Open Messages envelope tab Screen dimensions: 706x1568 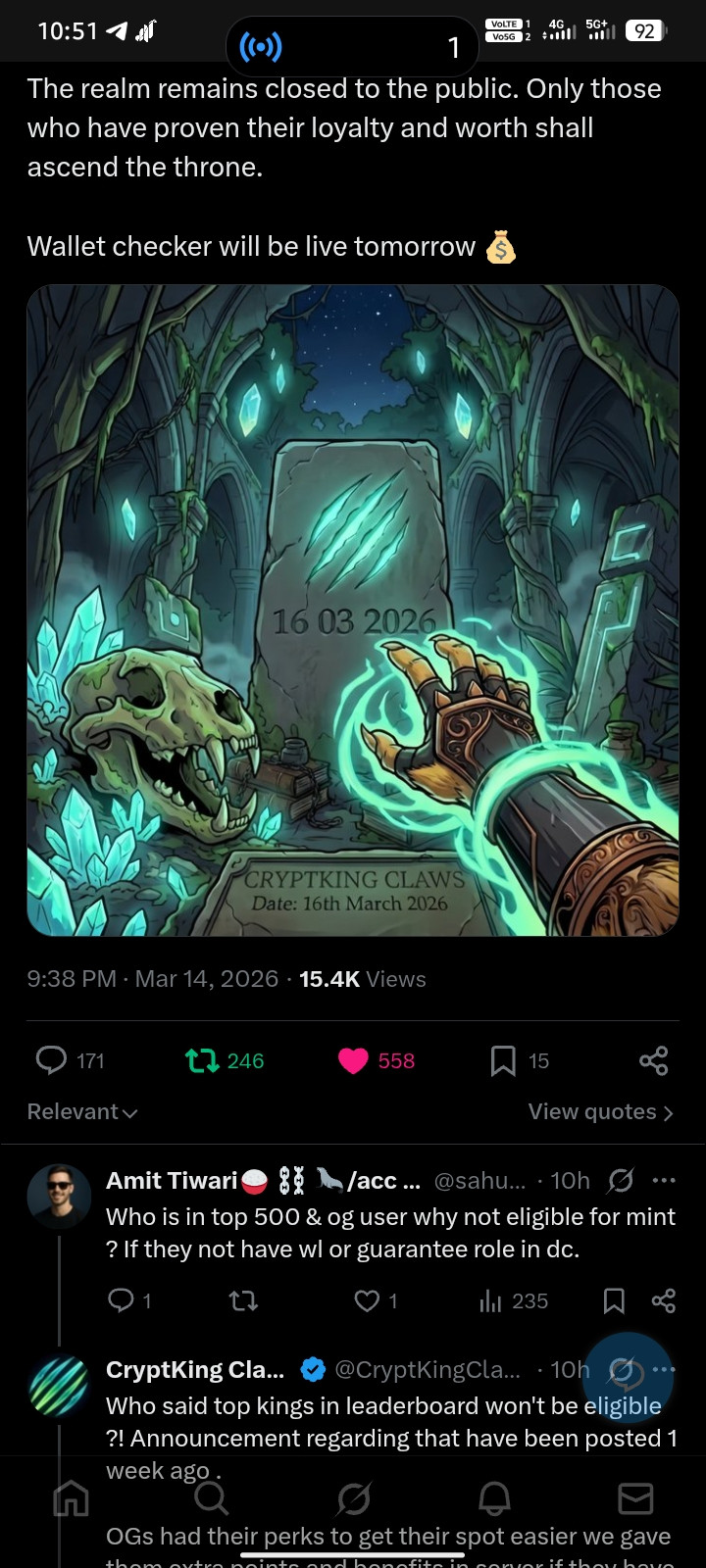point(635,1498)
